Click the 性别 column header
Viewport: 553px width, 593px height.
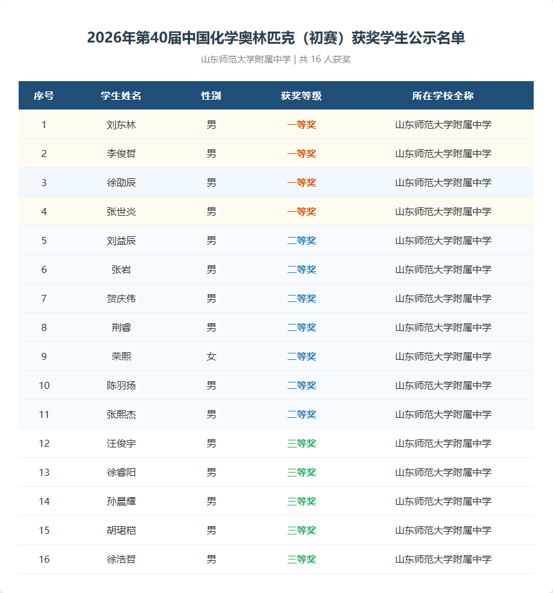click(211, 96)
